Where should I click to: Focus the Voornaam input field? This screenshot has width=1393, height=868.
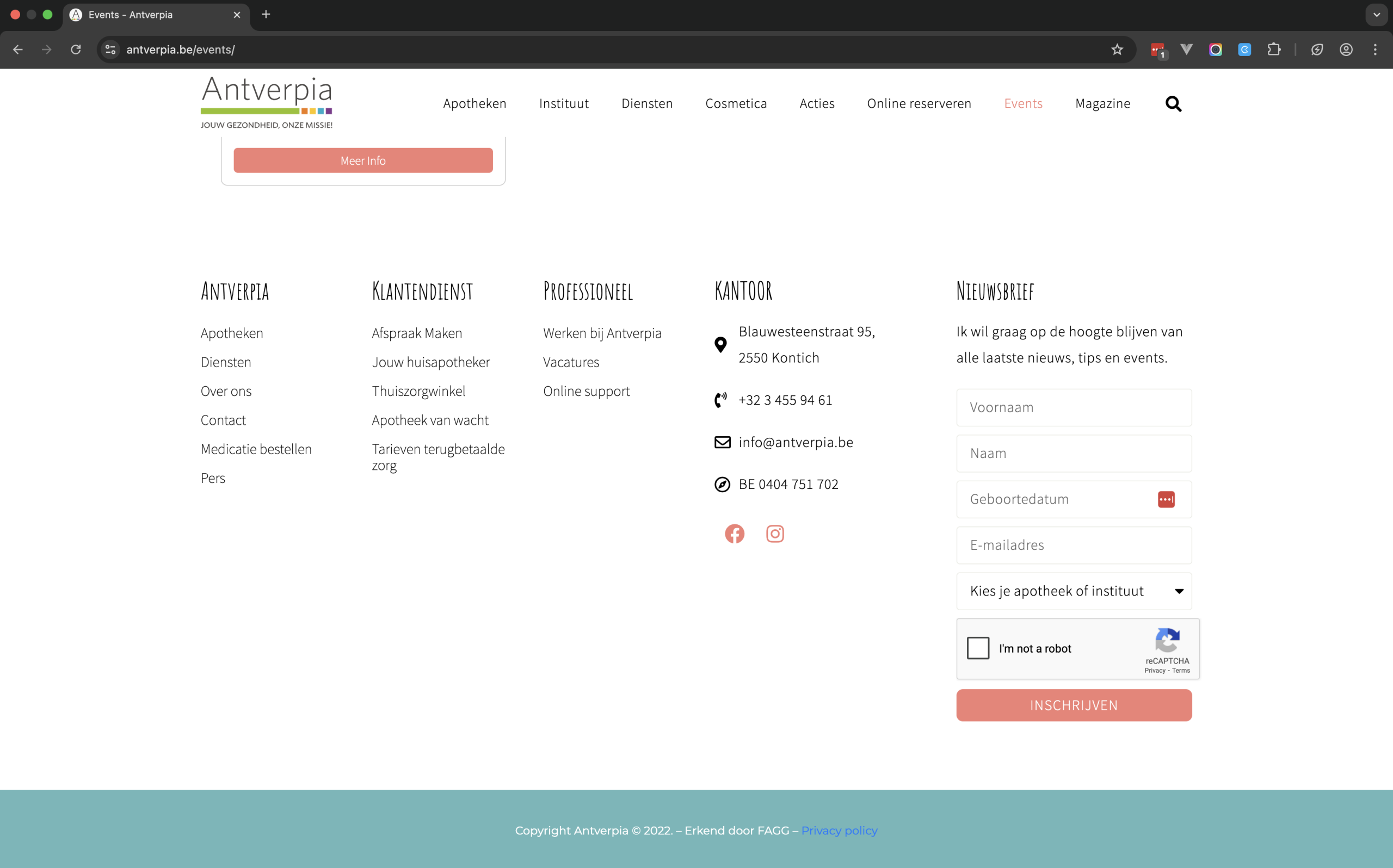click(x=1074, y=407)
